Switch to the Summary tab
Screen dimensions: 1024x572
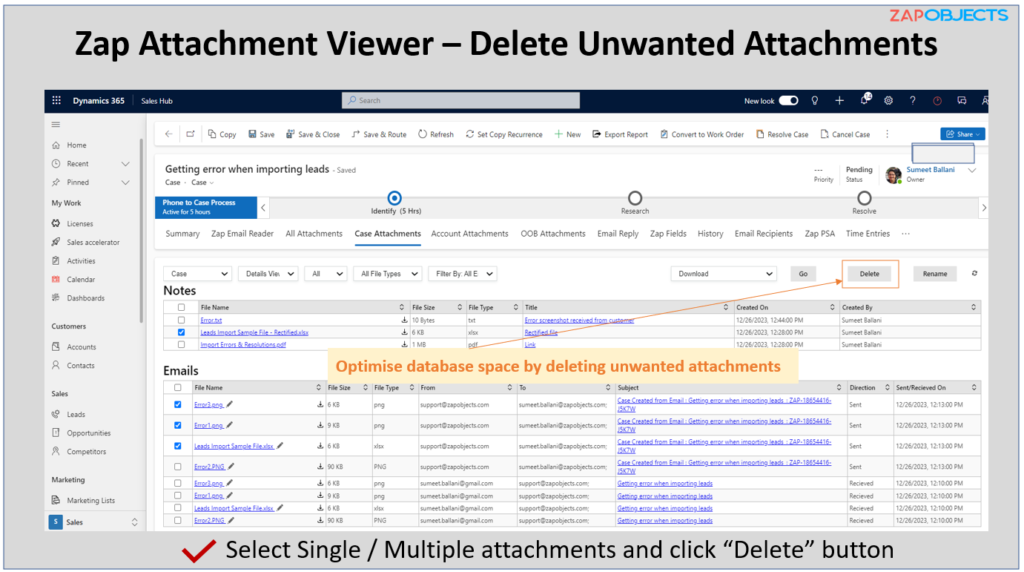182,234
